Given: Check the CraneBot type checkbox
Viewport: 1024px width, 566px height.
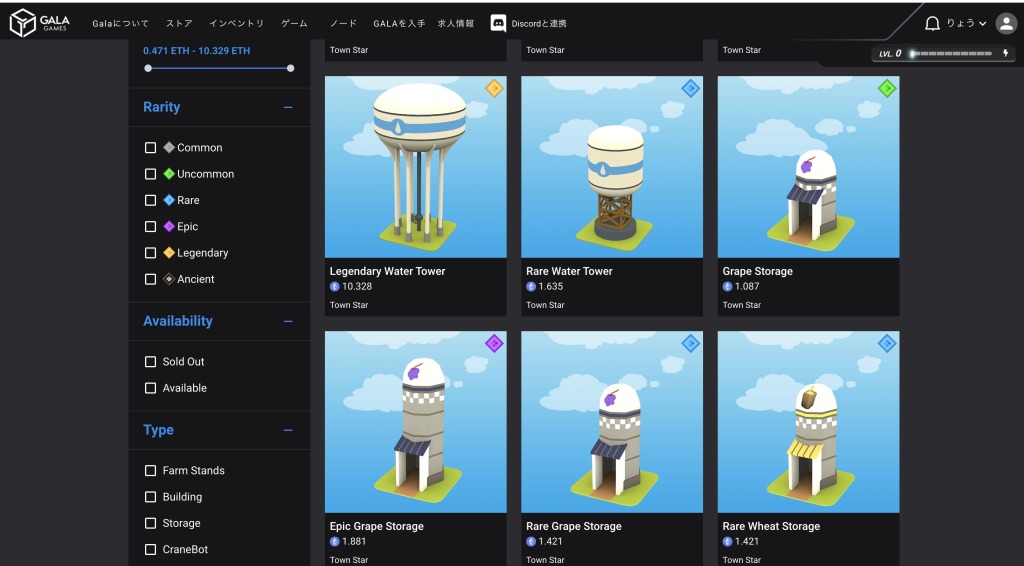Looking at the screenshot, I should click(x=150, y=550).
